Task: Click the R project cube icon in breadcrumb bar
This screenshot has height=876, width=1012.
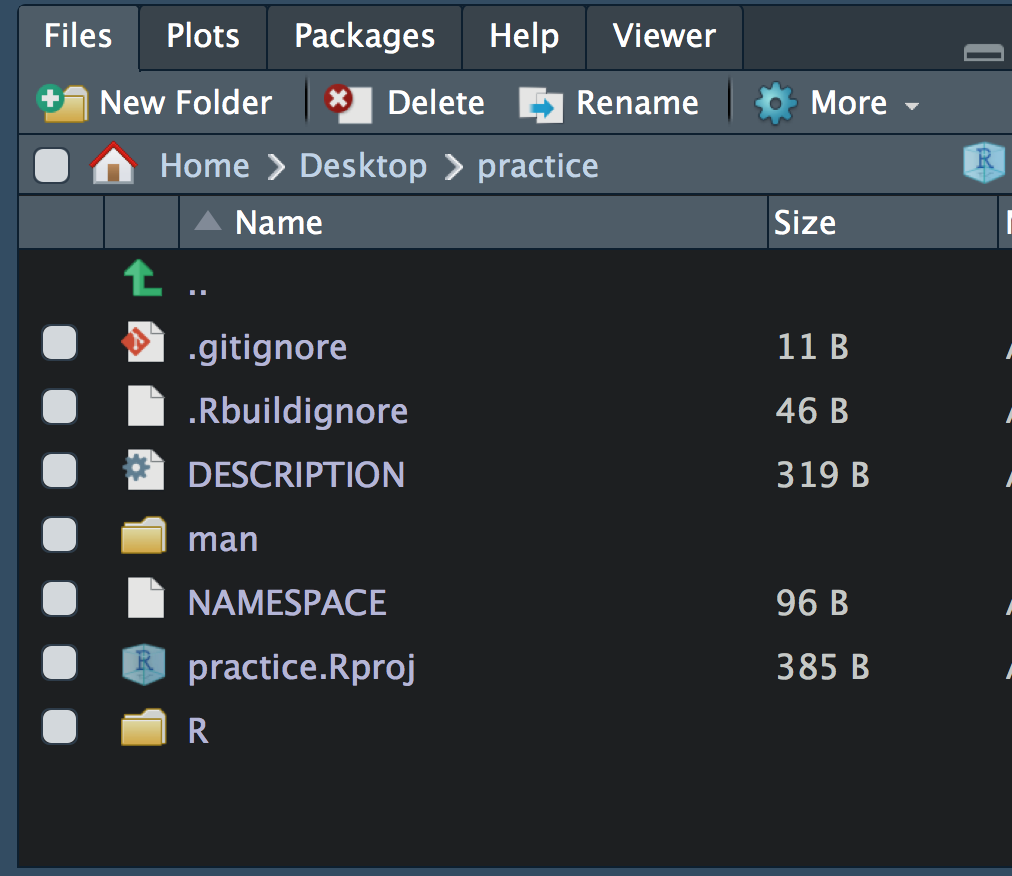Action: pos(984,163)
